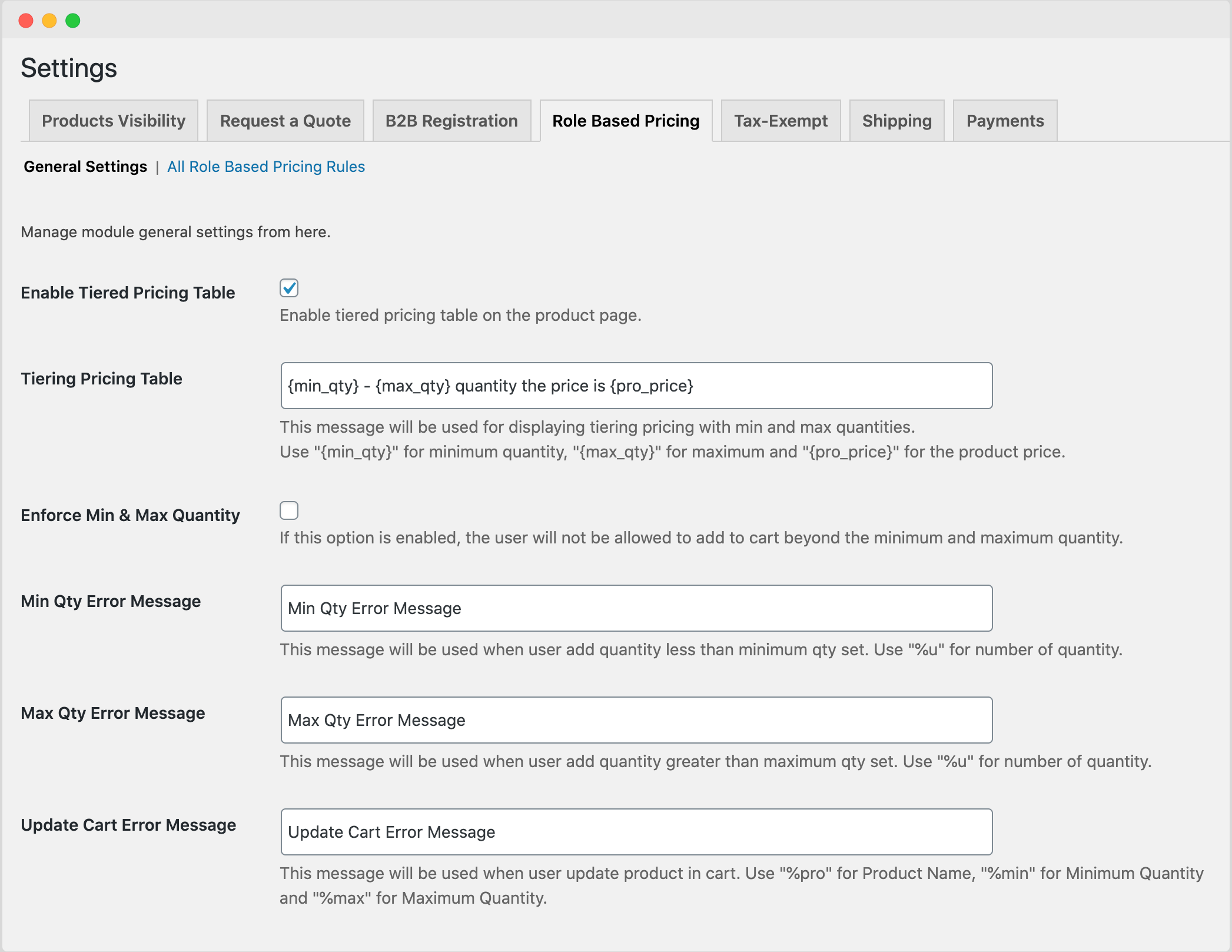Enable Enforce Min & Max Quantity
This screenshot has height=952, width=1232.
click(288, 510)
